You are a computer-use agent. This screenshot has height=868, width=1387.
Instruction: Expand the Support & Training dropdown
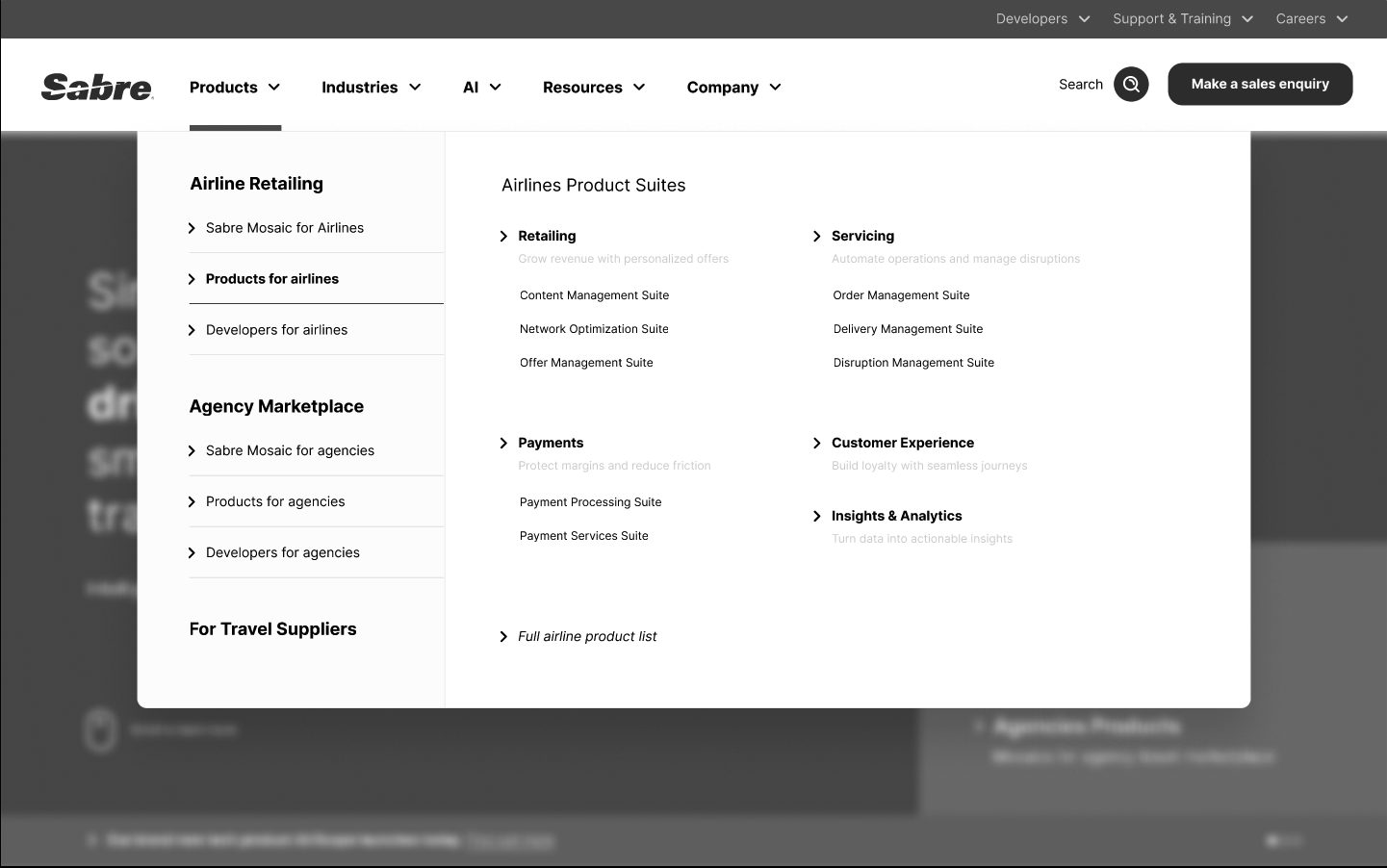click(x=1183, y=18)
